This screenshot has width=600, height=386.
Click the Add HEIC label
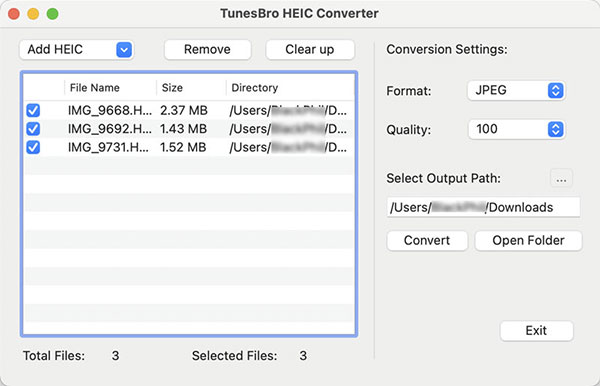coord(55,49)
